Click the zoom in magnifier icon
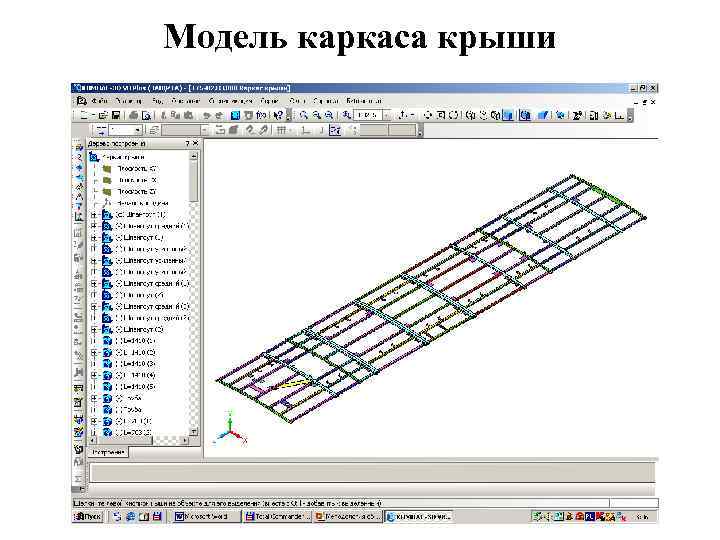 coord(316,115)
